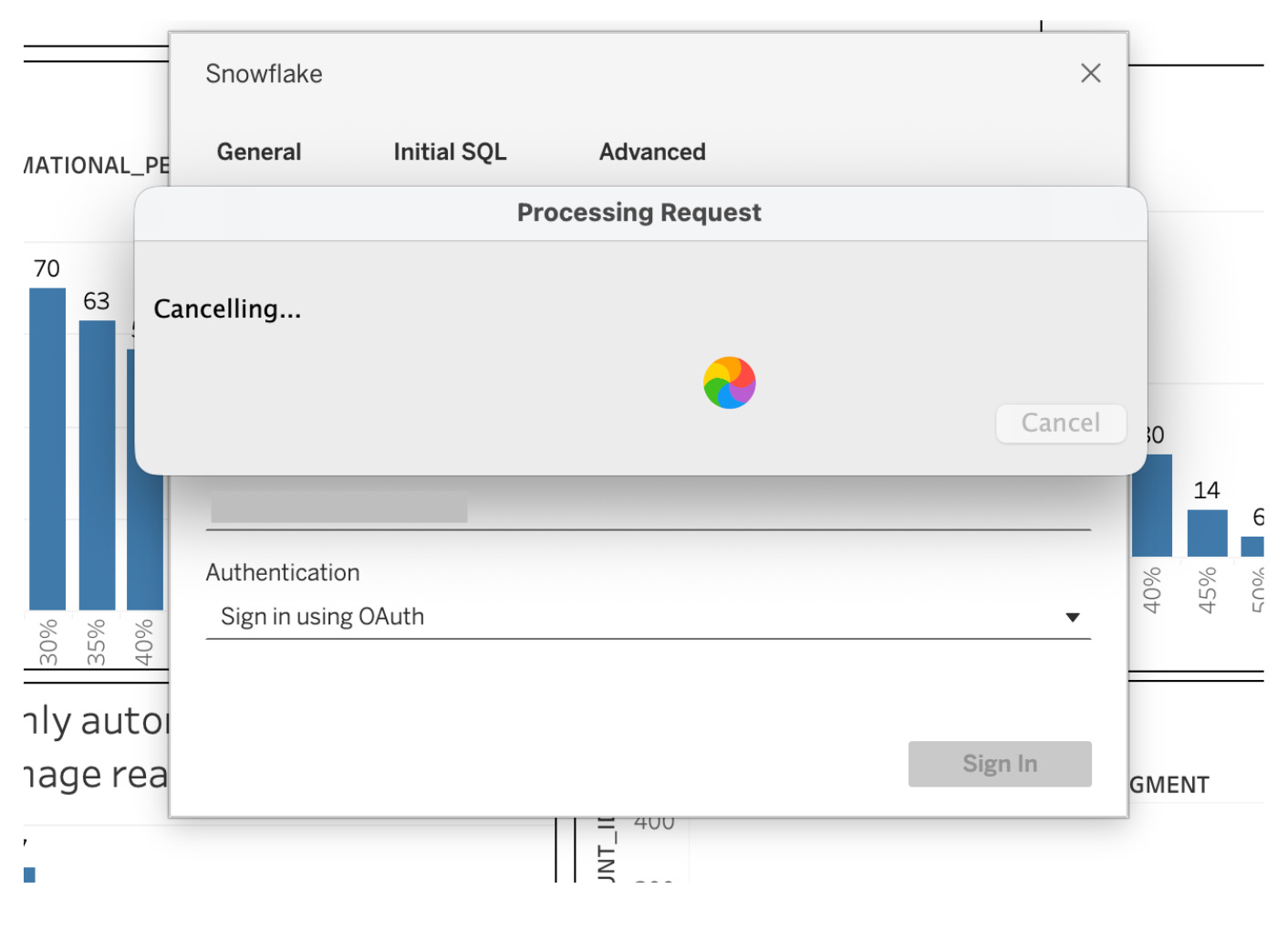Click Cancel in the Processing Request dialog
The width and height of the screenshot is (1288, 940).
(1061, 423)
